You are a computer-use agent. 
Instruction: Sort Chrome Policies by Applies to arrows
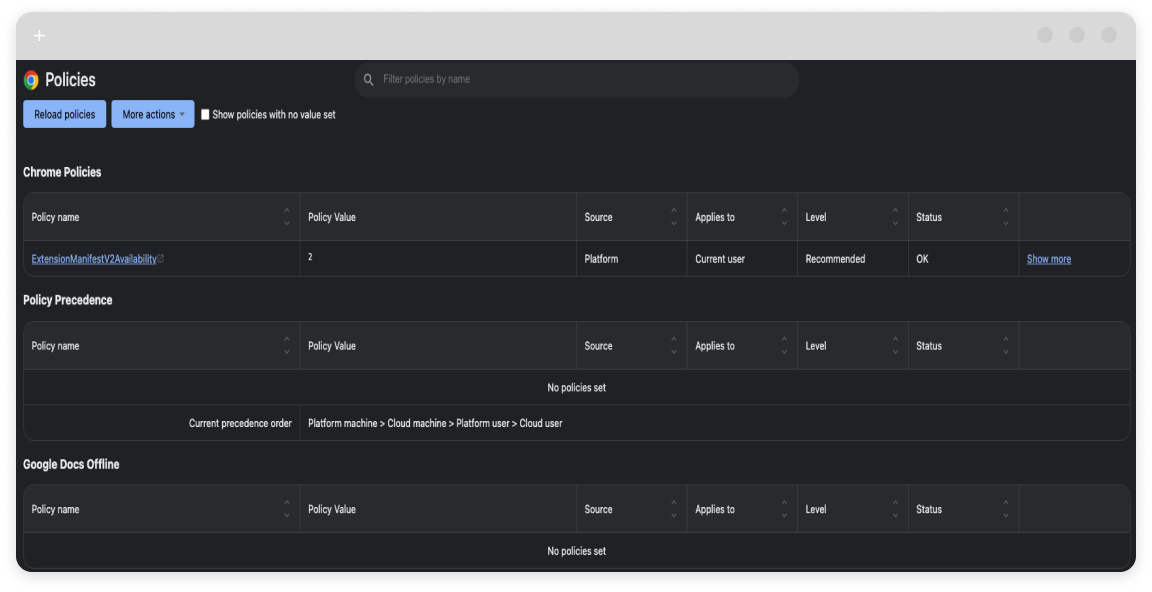pos(784,217)
